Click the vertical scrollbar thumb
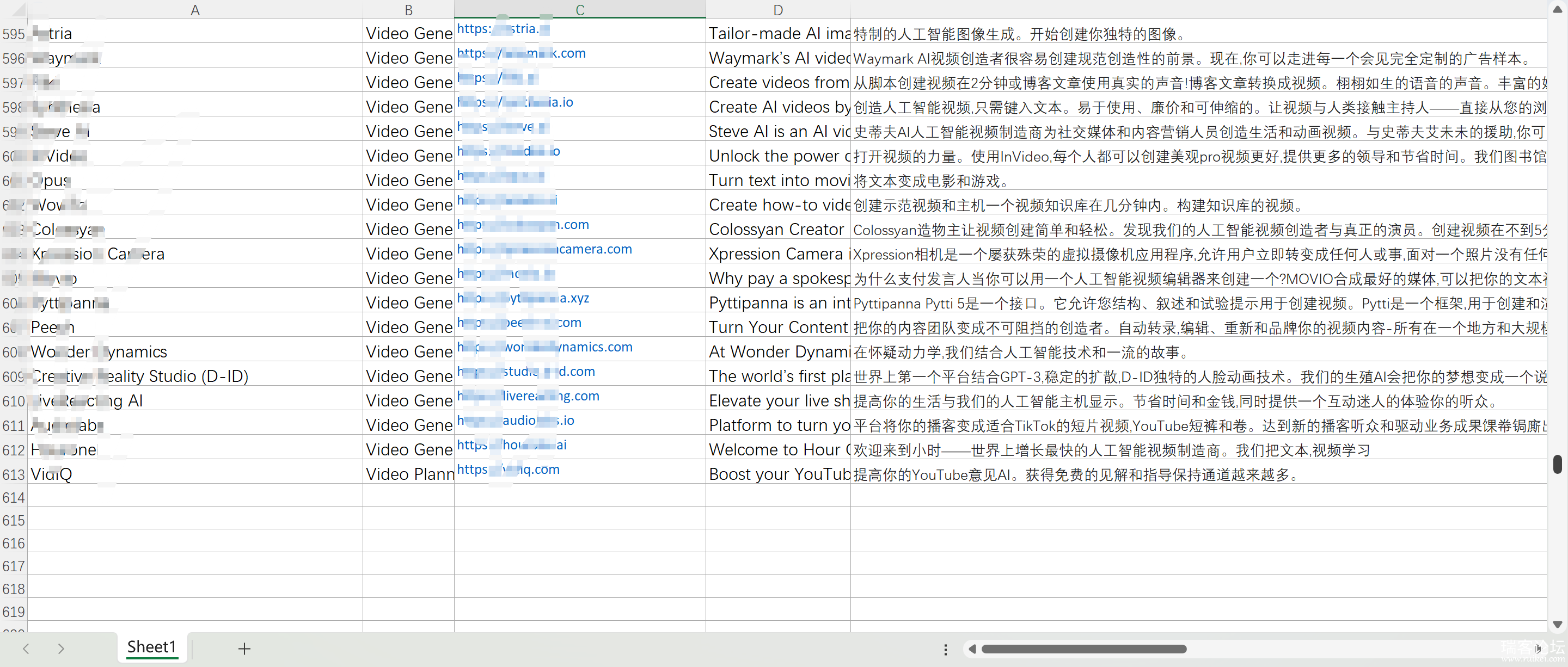Screen dimensions: 1568x667 [1557, 464]
